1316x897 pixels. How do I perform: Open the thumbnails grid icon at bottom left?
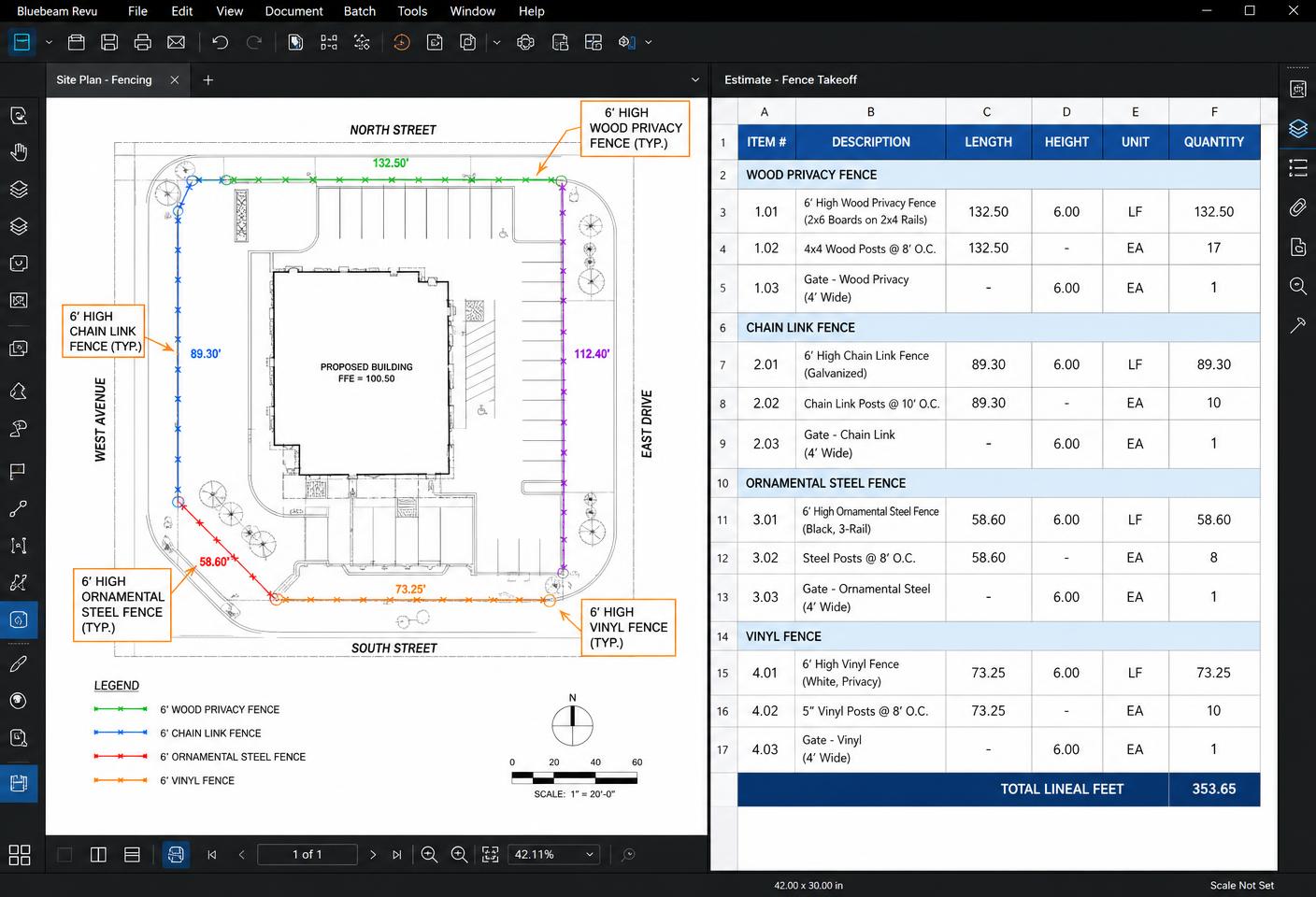(x=19, y=855)
